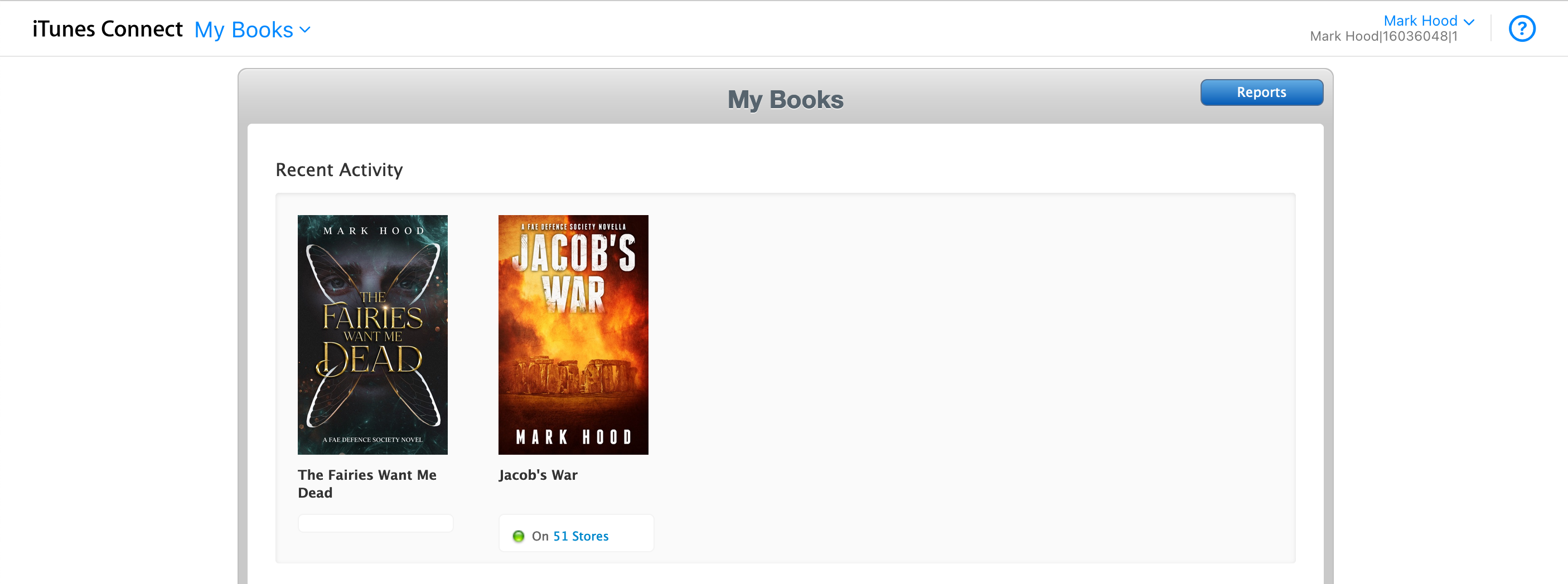Expand the My Books chevron in header
The width and height of the screenshot is (1568, 584).
click(306, 30)
